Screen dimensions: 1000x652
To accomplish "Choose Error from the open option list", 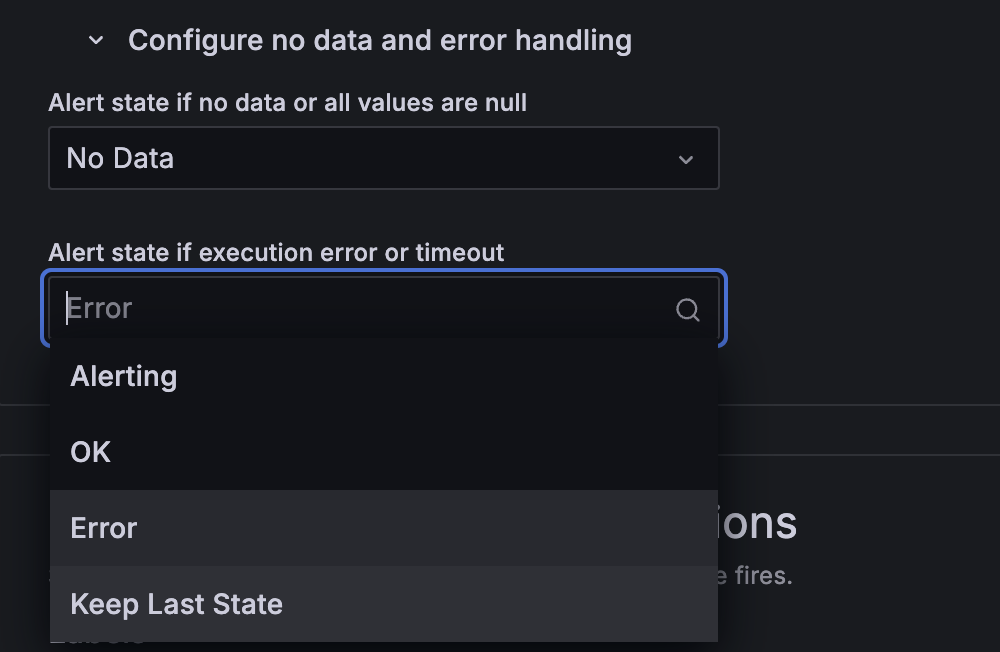I will pyautogui.click(x=103, y=528).
